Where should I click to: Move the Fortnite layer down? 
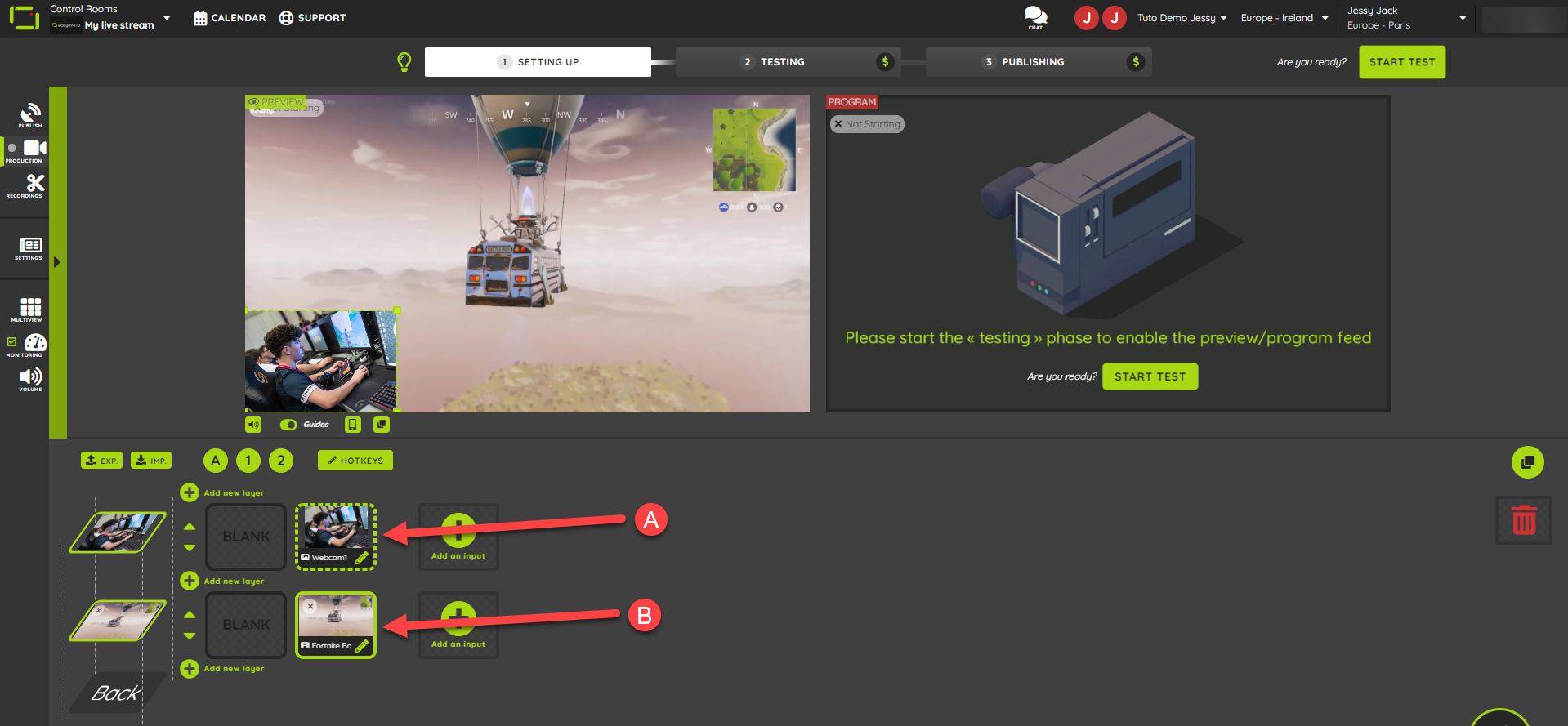[190, 636]
